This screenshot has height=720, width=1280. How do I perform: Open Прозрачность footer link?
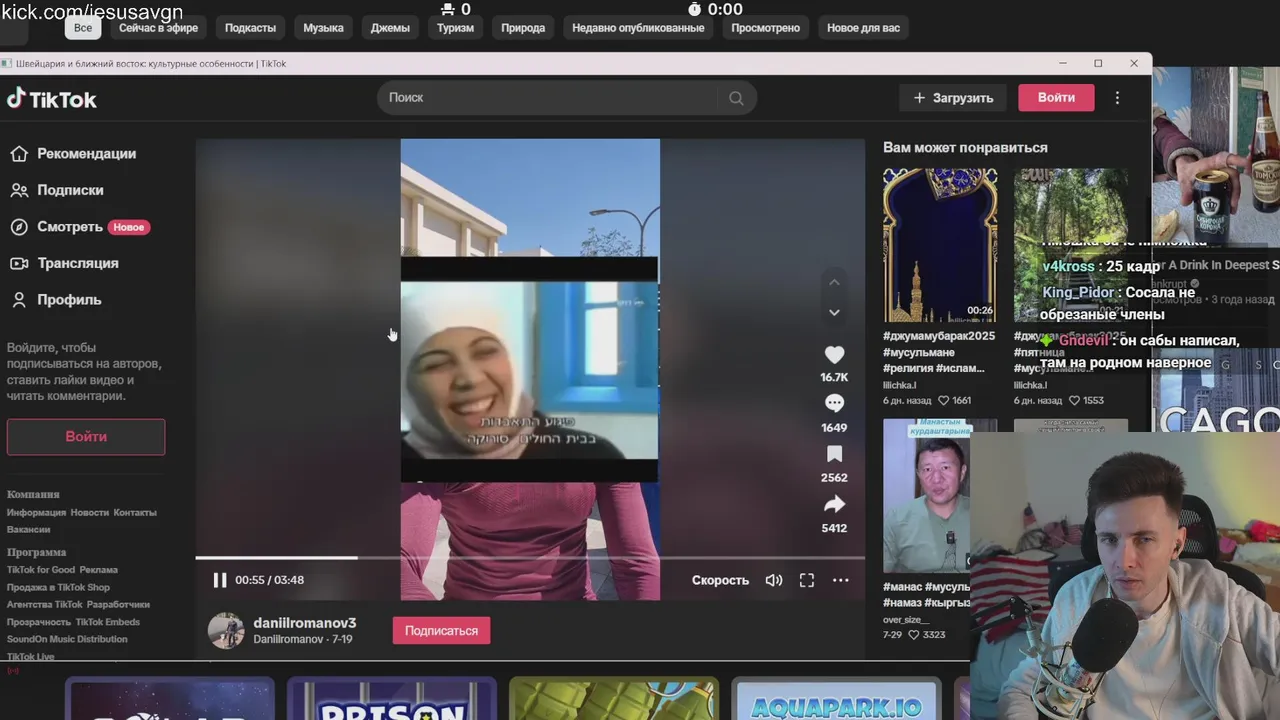click(39, 622)
